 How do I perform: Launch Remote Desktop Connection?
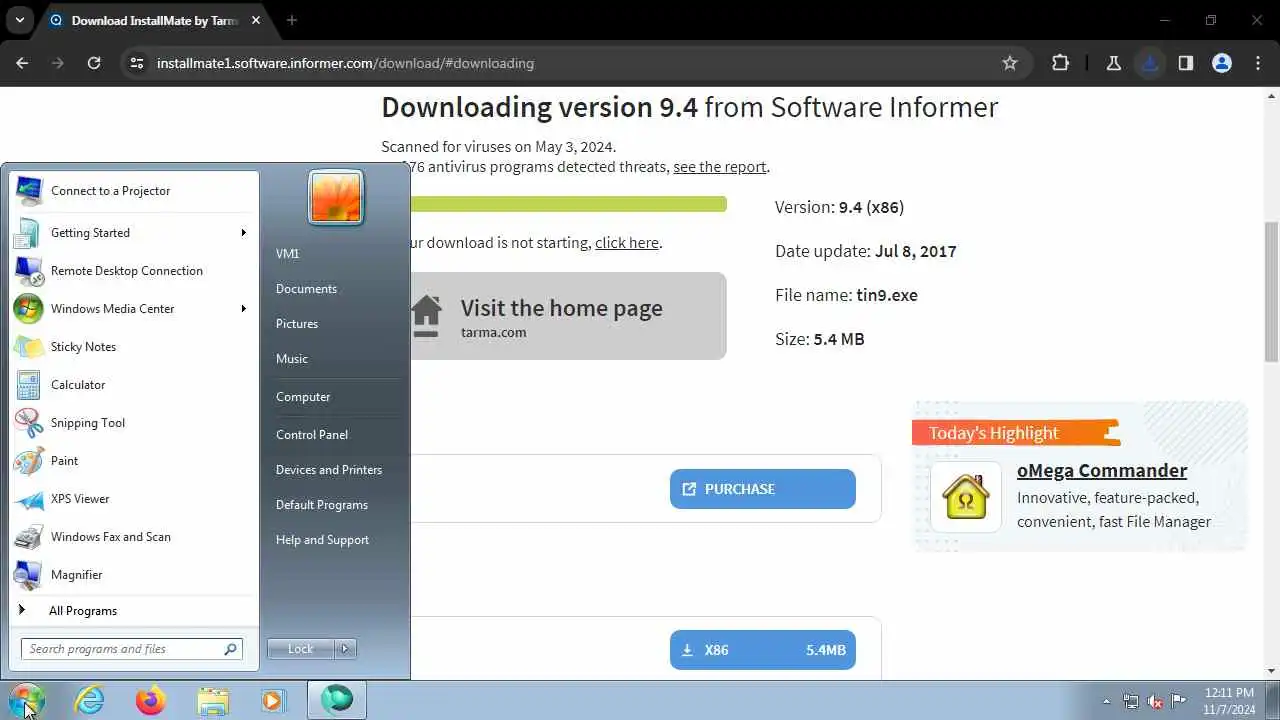tap(133, 270)
